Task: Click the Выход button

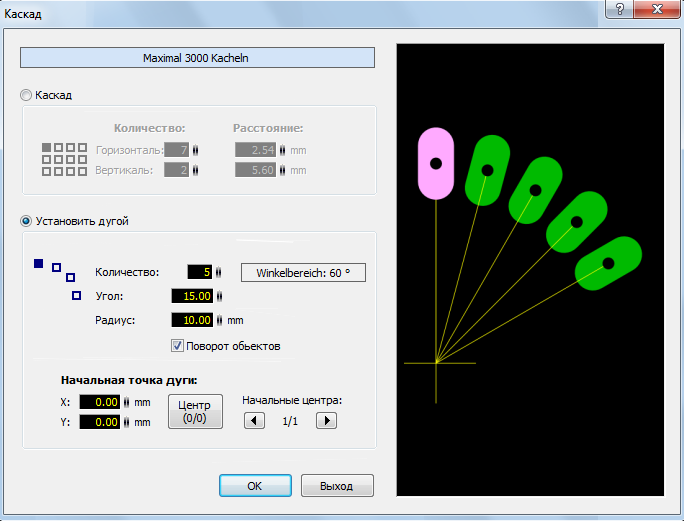Action: pyautogui.click(x=337, y=486)
